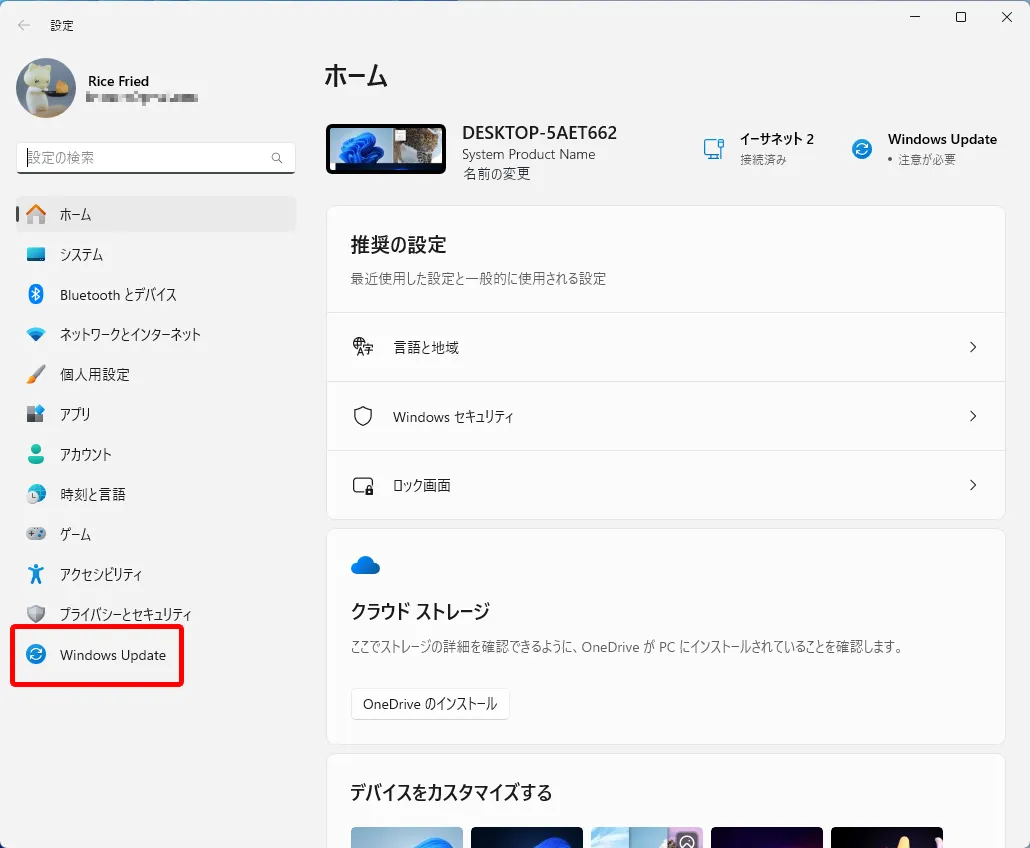Click the desktop wallpaper preview thumbnail
Viewport: 1030px width, 848px height.
click(x=386, y=149)
